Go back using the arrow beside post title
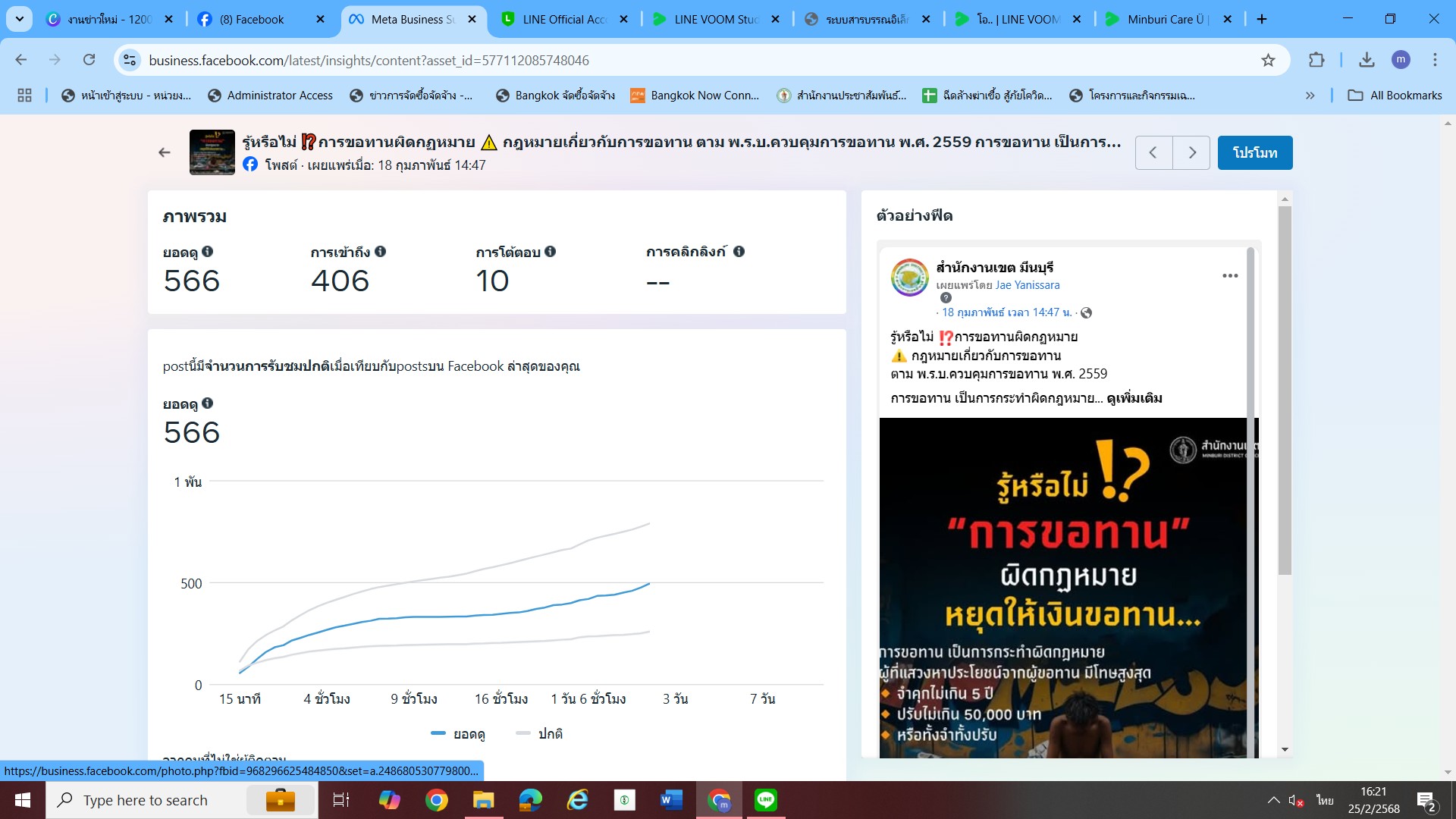Image resolution: width=1456 pixels, height=819 pixels. (165, 152)
